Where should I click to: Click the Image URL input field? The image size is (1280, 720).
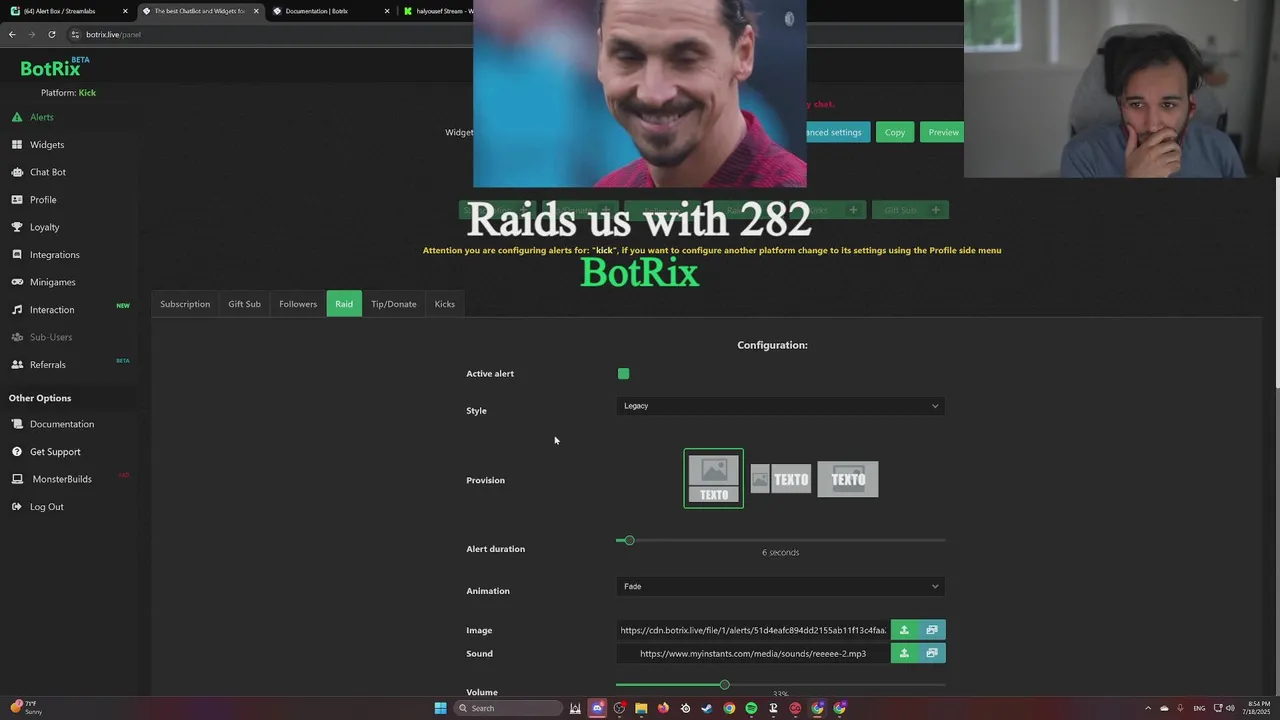click(x=753, y=630)
